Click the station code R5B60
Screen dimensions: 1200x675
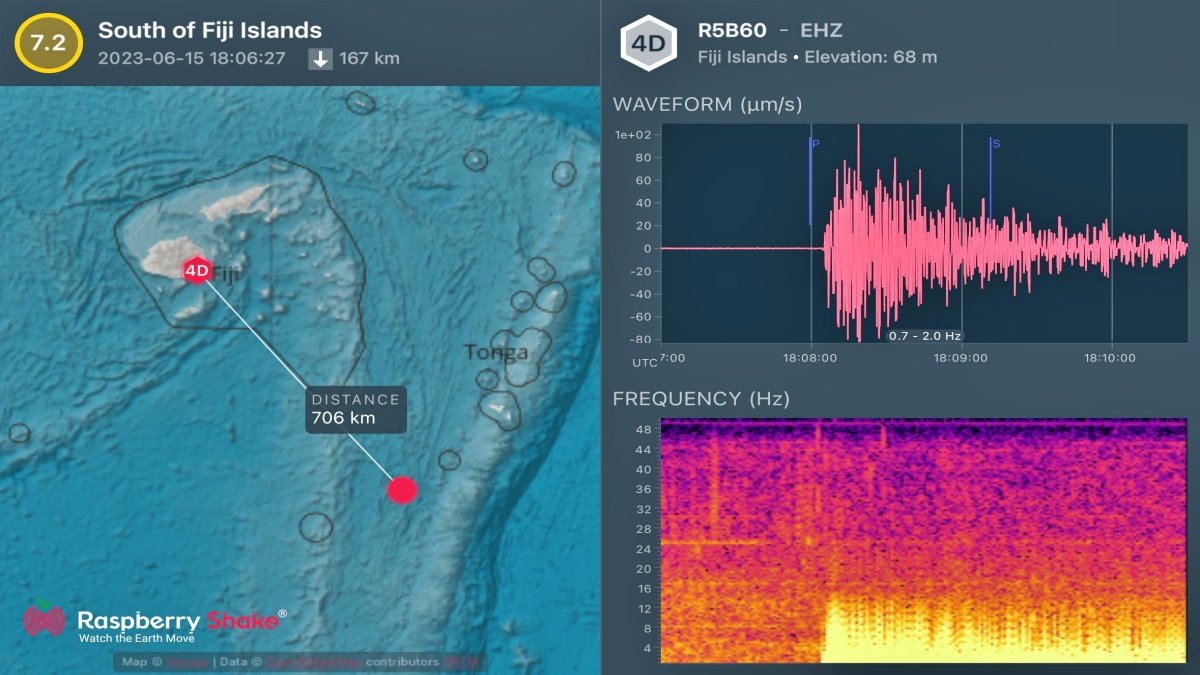(732, 31)
